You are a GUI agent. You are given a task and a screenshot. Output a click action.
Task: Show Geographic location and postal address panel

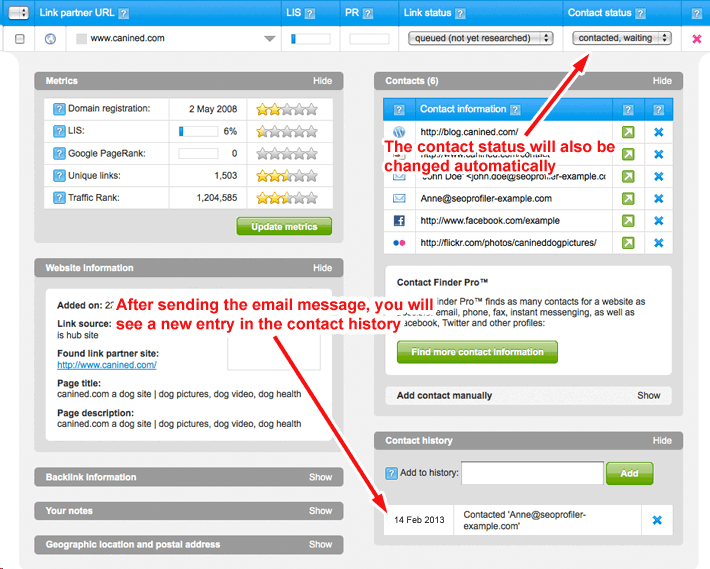point(321,545)
